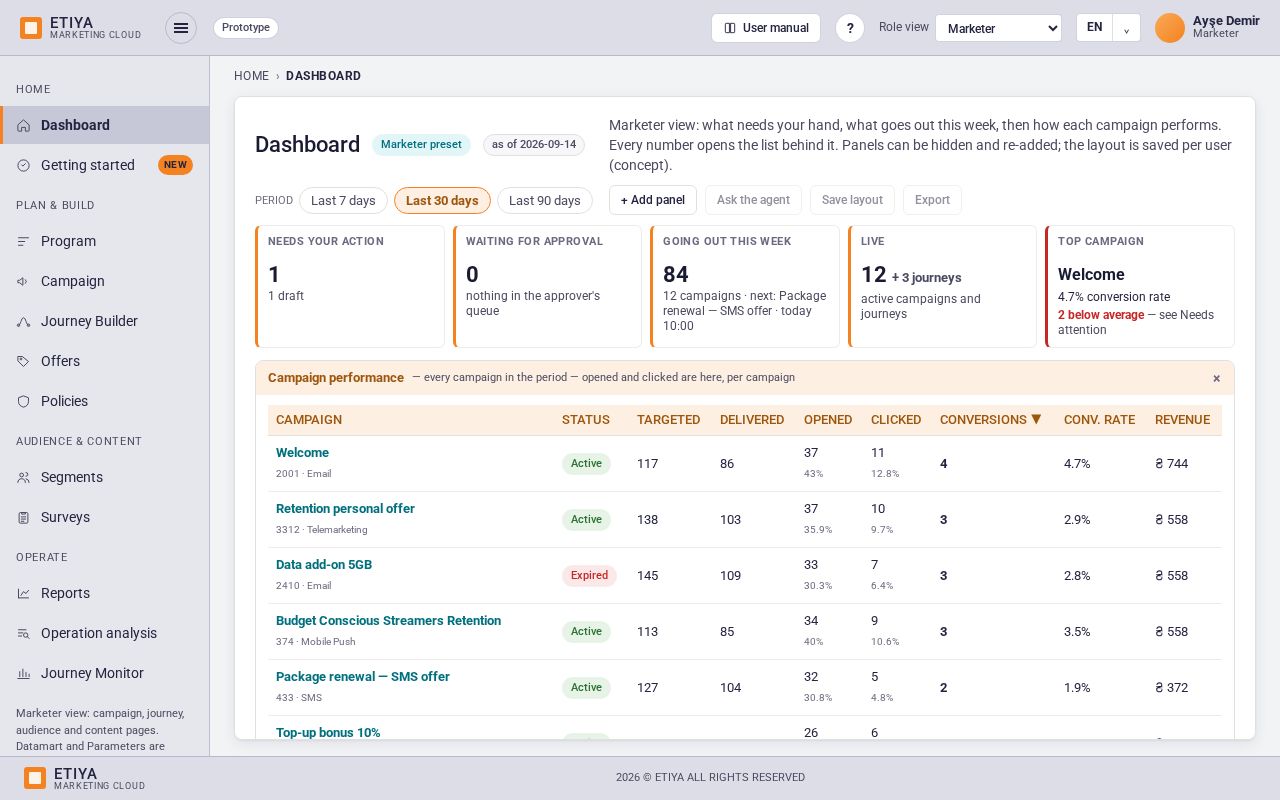Click the Etiya logo icon in header
The image size is (1280, 800).
[31, 28]
